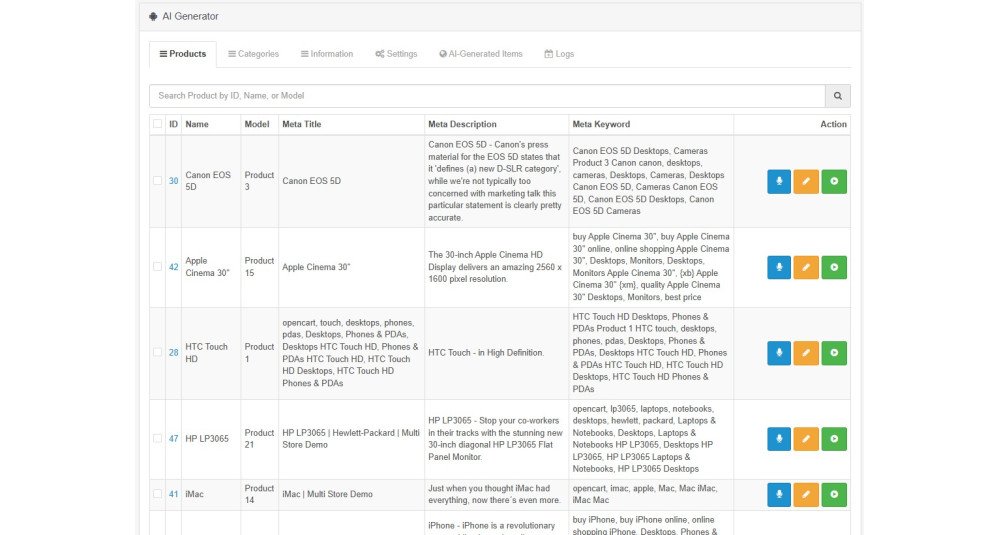The height and width of the screenshot is (535, 1000).
Task: Tick the HTC Touch HD row checkbox
Action: (158, 352)
